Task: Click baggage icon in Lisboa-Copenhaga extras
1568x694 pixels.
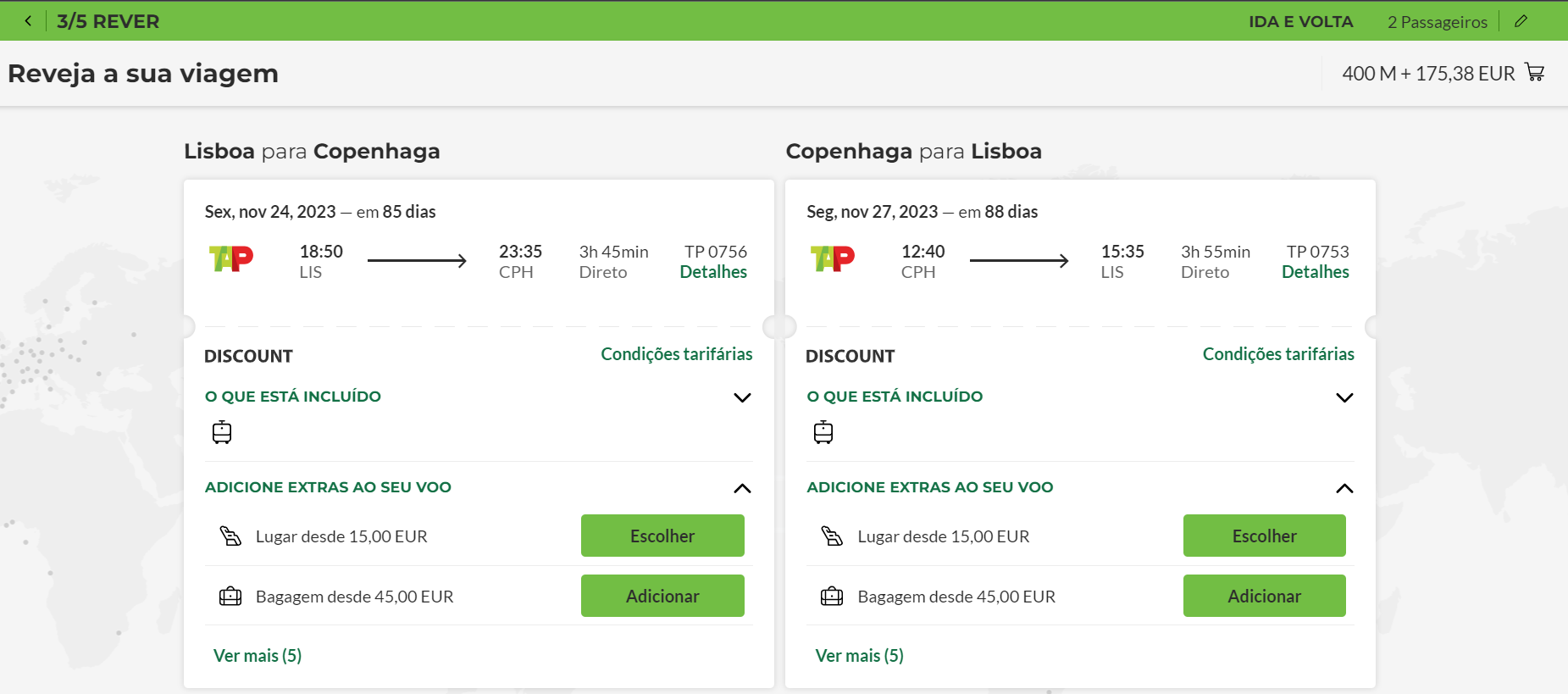Action: (230, 597)
